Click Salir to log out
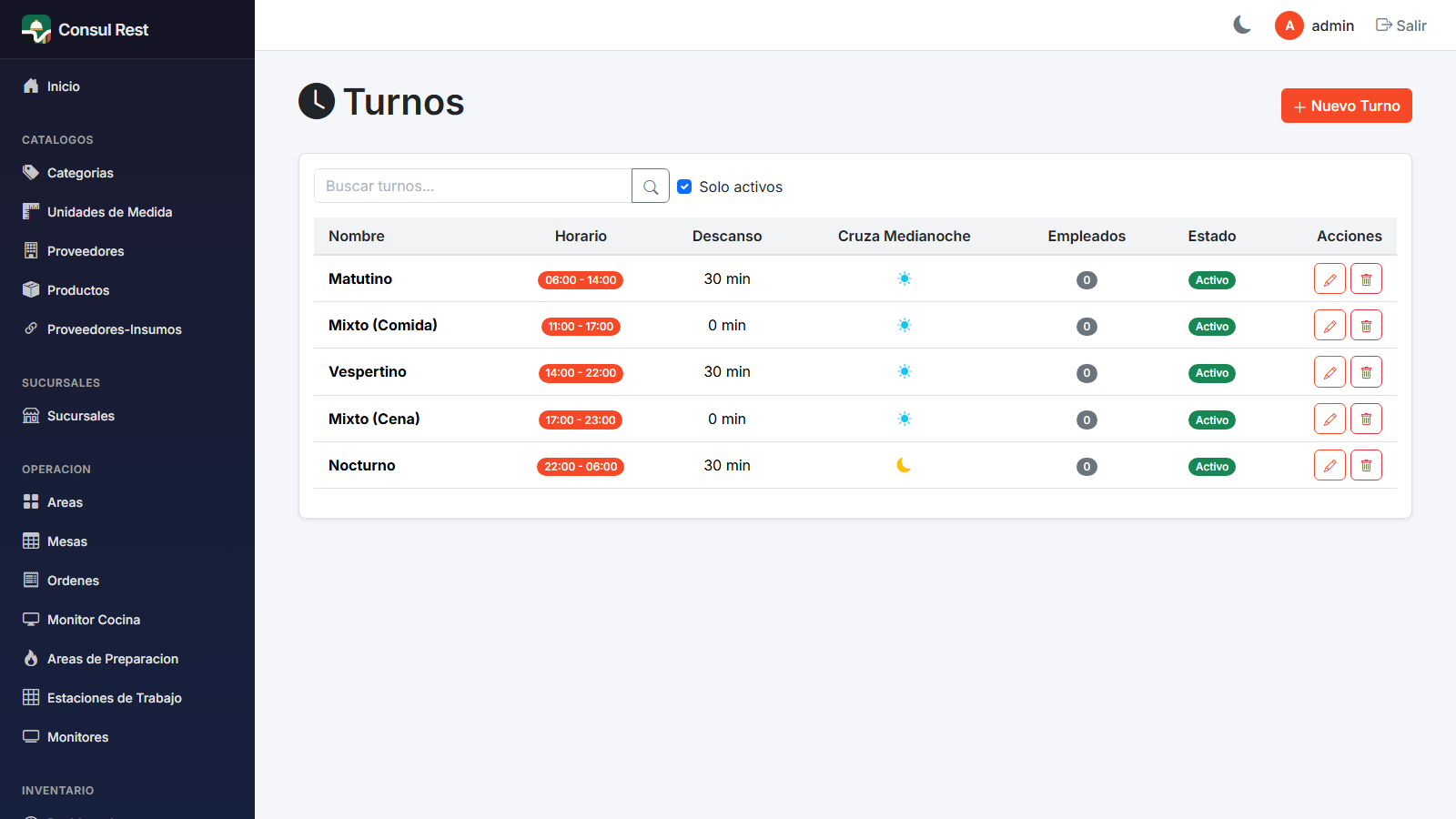 coord(1401,25)
